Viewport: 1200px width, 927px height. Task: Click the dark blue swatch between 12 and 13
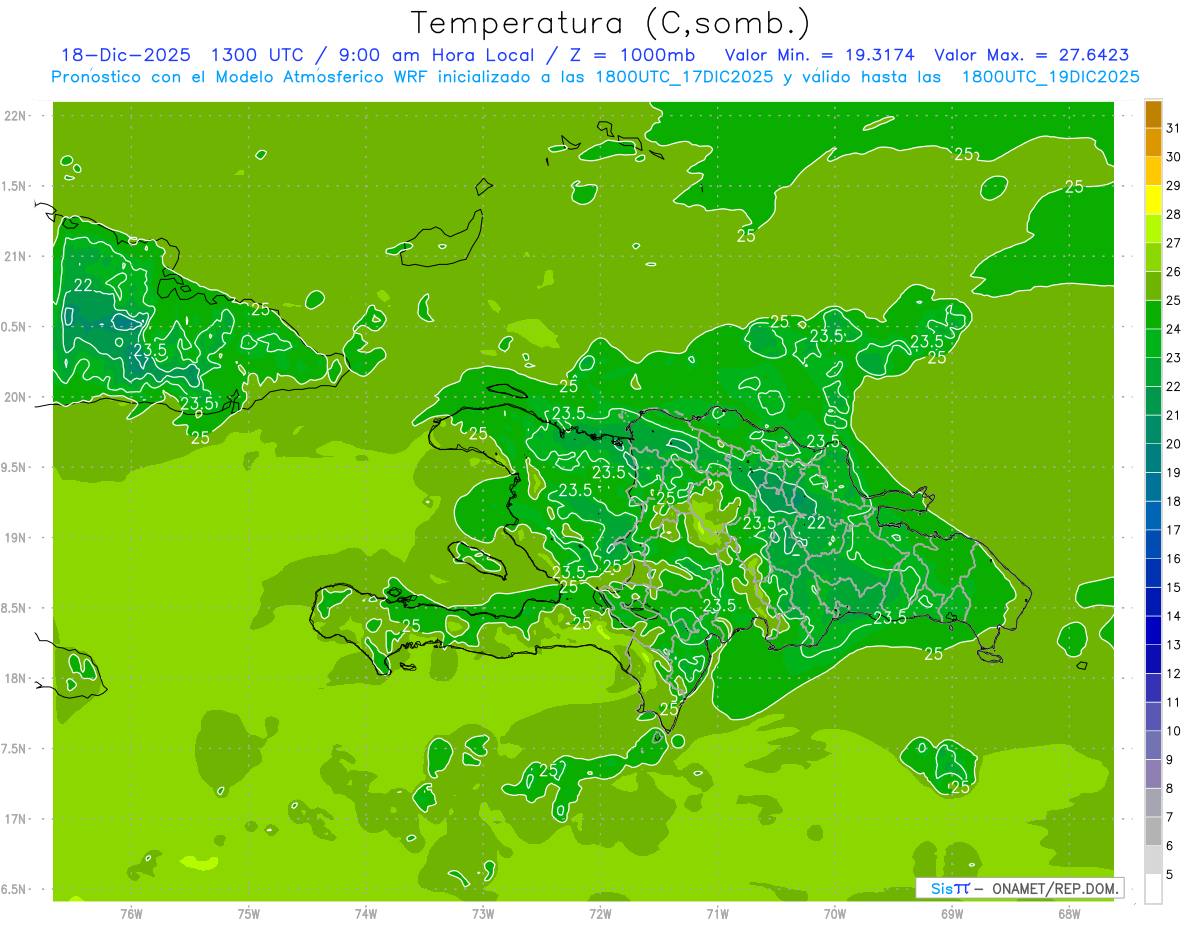[1153, 659]
